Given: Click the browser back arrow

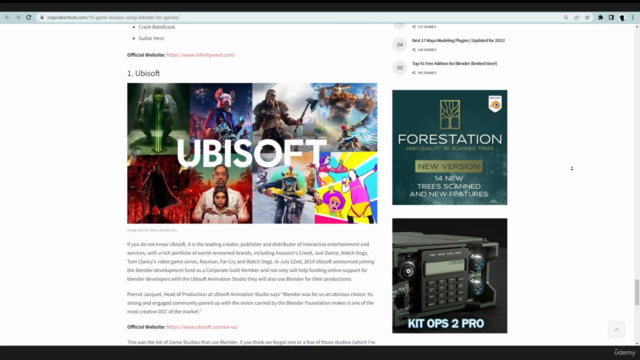Looking at the screenshot, I should pyautogui.click(x=7, y=18).
